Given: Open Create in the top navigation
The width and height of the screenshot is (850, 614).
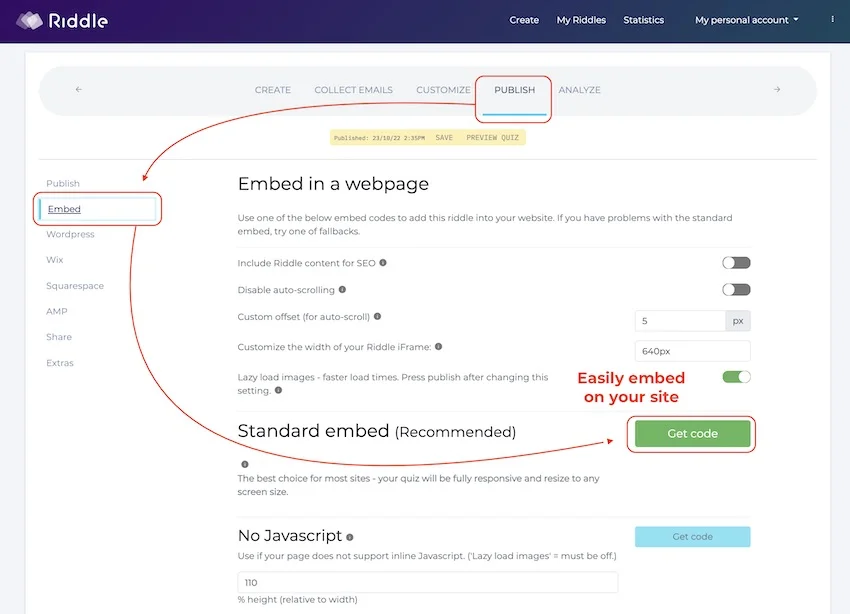Looking at the screenshot, I should pyautogui.click(x=524, y=20).
